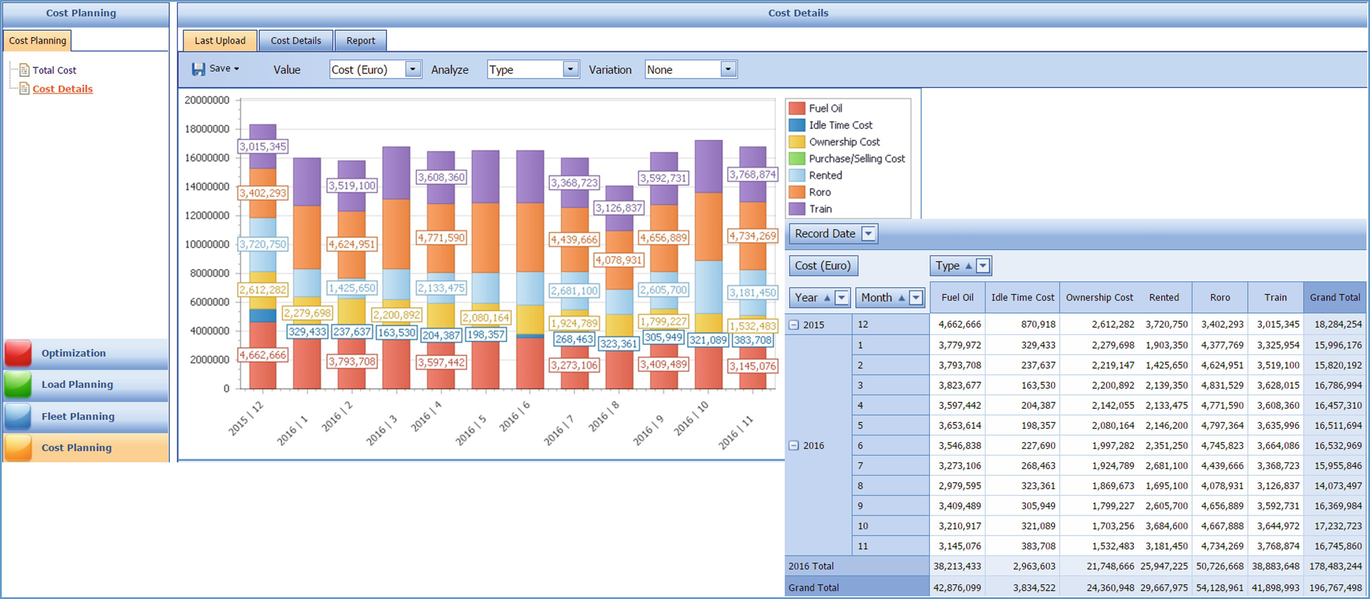Click the chart data label 198,357
The height and width of the screenshot is (599, 1370).
coord(485,333)
